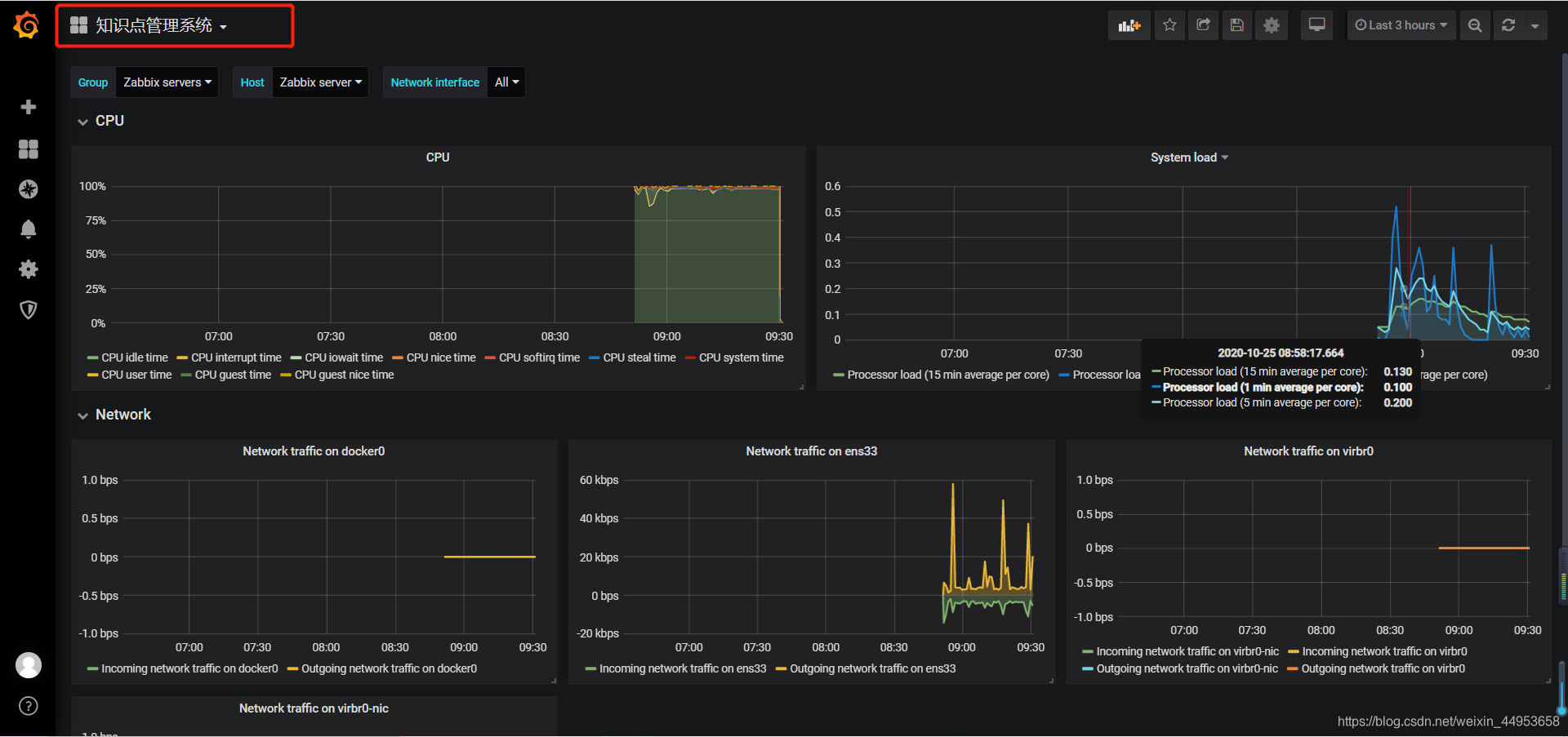Open the Grafana home logo
1568x737 pixels.
[27, 25]
